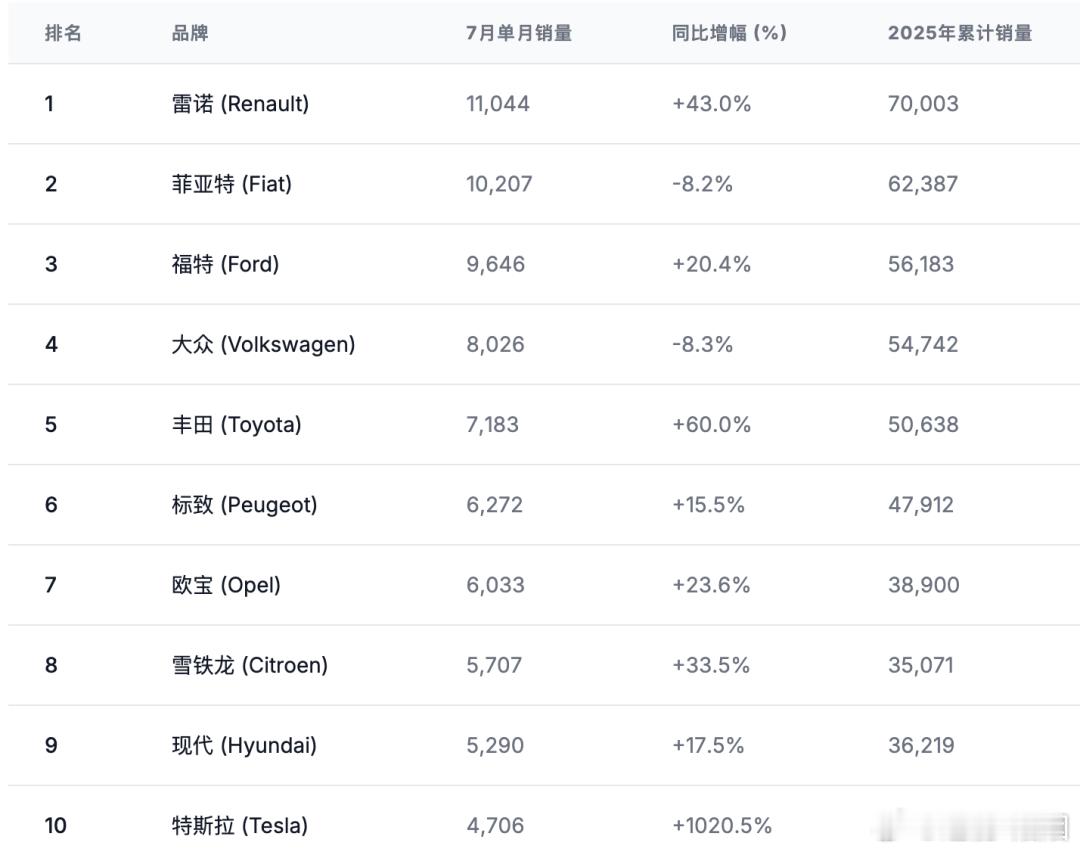Click the 福特 (Ford) brand name
This screenshot has width=1080, height=852.
[x=225, y=264]
